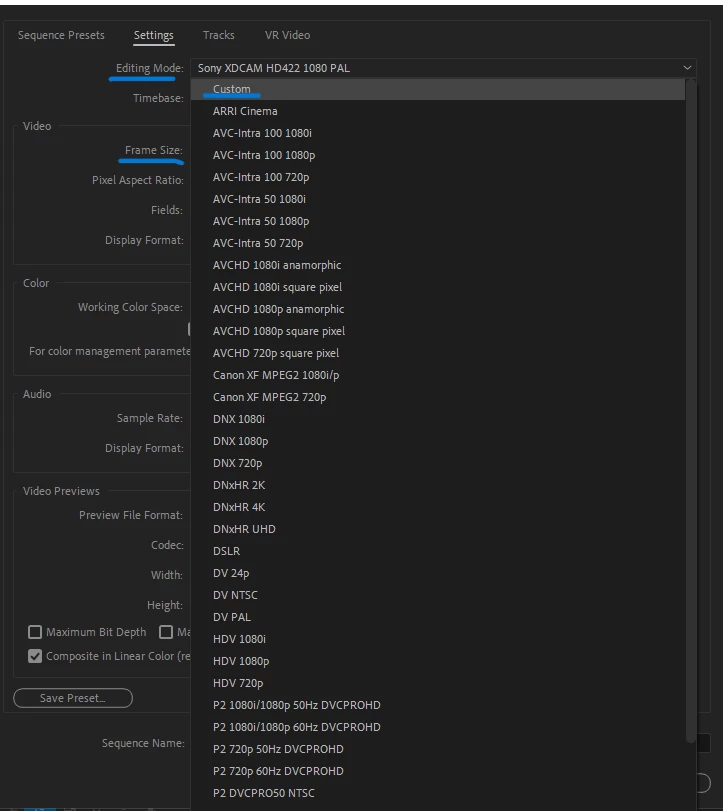This screenshot has width=723, height=811.
Task: Select DV NTSC from list
Action: tap(438, 595)
